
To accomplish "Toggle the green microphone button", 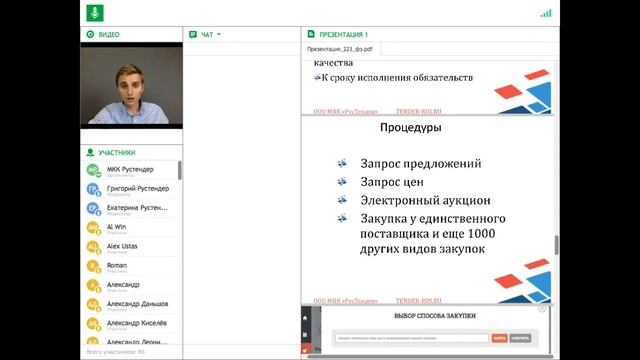I will 95,13.
